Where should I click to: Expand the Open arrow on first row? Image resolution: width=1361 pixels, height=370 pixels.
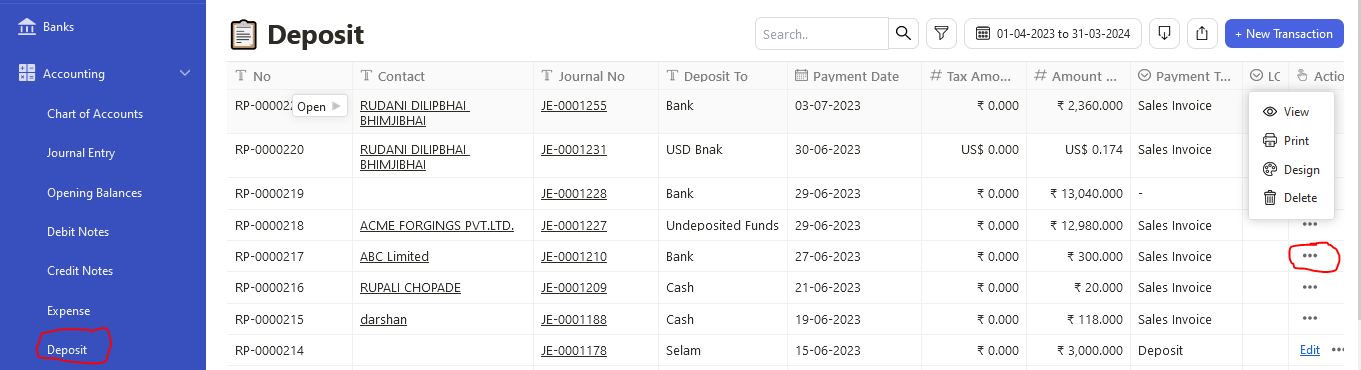(x=336, y=106)
